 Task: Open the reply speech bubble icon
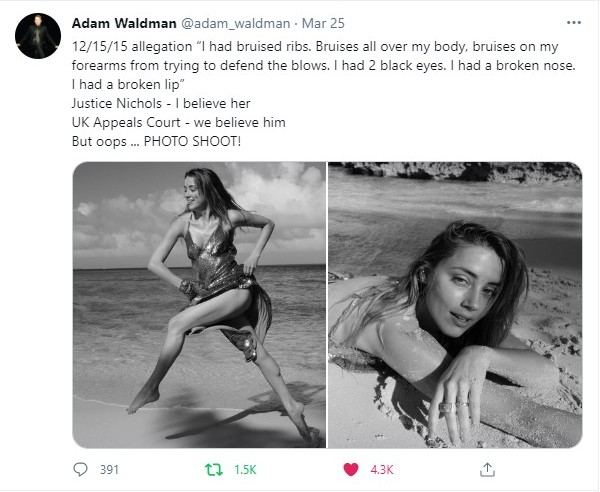click(x=80, y=469)
